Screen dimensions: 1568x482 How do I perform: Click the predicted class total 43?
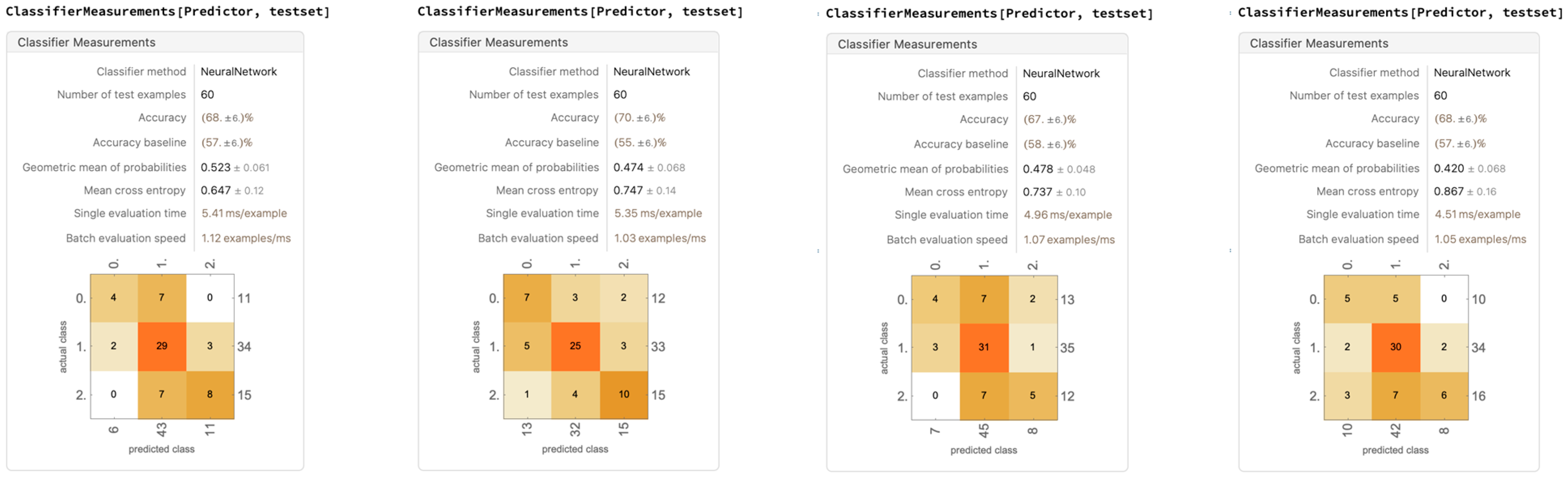(161, 430)
